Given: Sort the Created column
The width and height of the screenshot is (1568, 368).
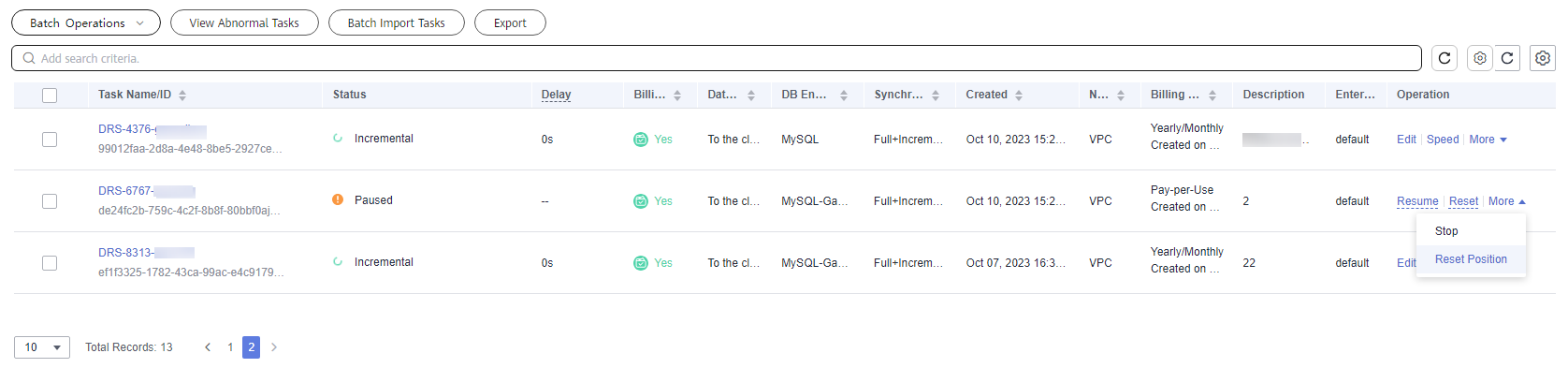Looking at the screenshot, I should click(1019, 95).
